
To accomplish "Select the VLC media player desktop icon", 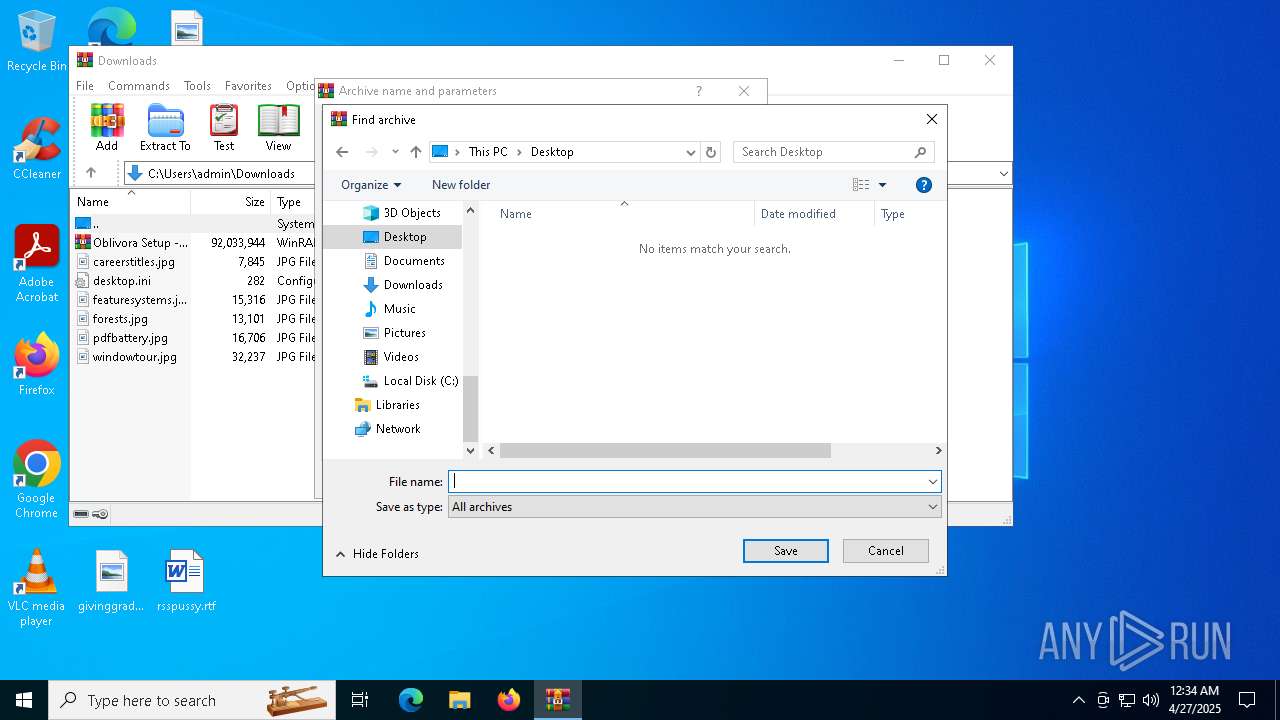I will click(x=36, y=588).
